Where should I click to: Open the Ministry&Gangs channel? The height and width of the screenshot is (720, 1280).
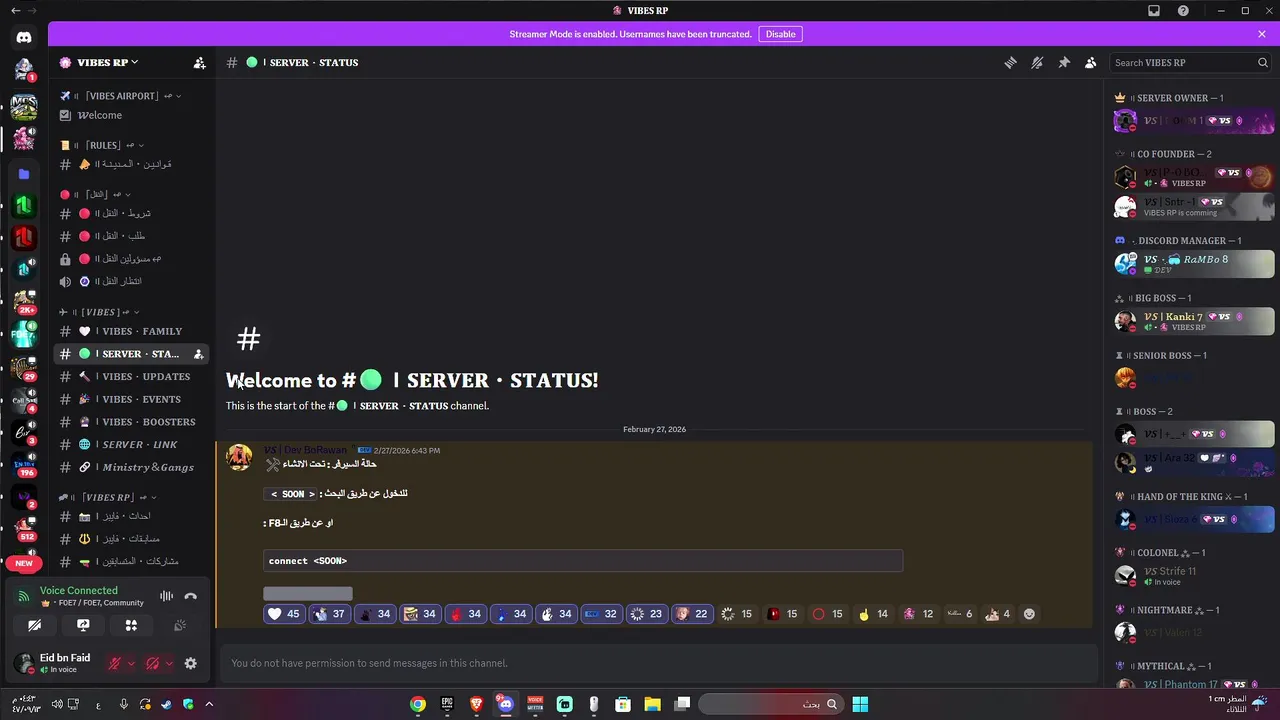click(131, 467)
